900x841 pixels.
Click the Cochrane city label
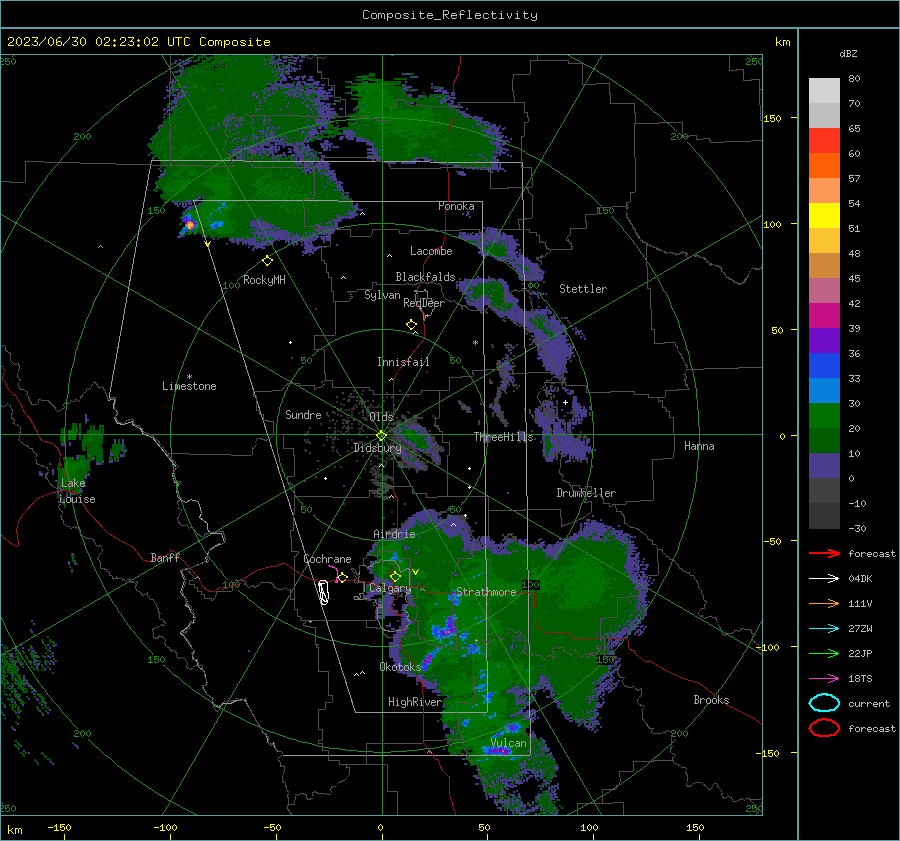(x=327, y=559)
